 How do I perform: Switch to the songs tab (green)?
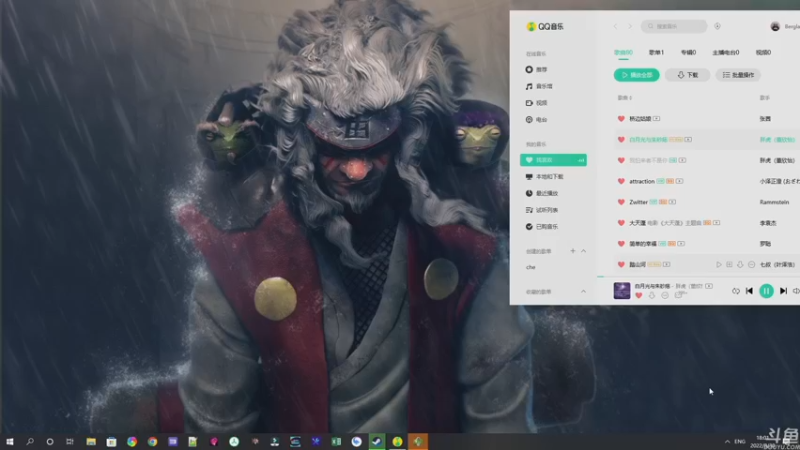(x=623, y=53)
